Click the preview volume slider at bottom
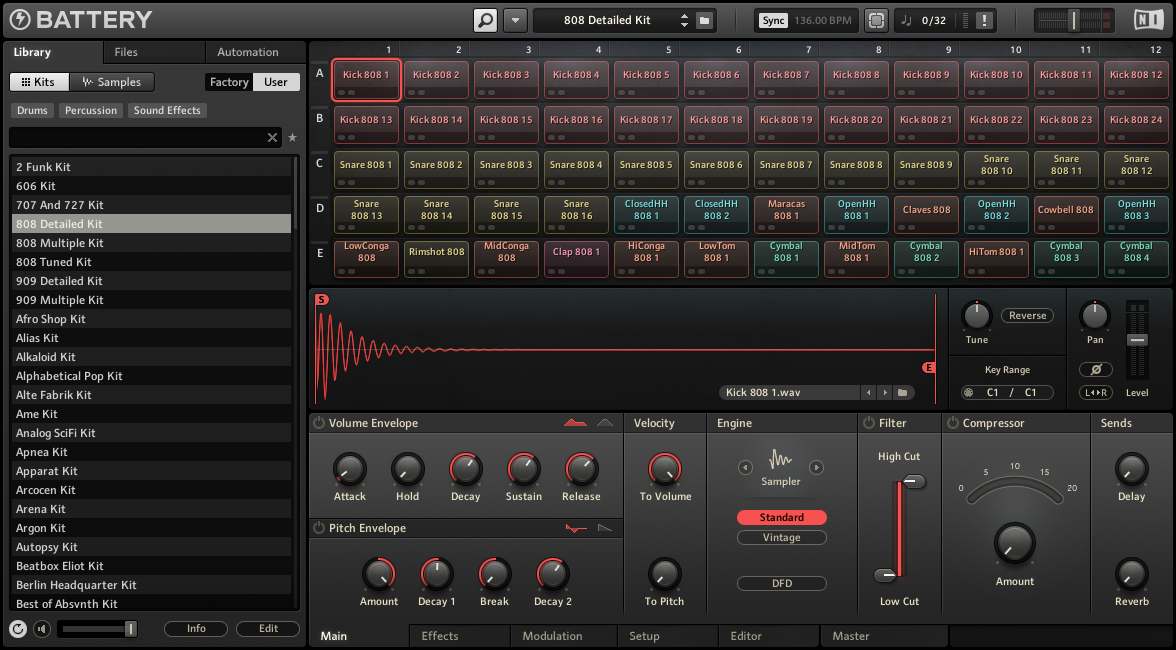The image size is (1176, 650). tap(100, 629)
